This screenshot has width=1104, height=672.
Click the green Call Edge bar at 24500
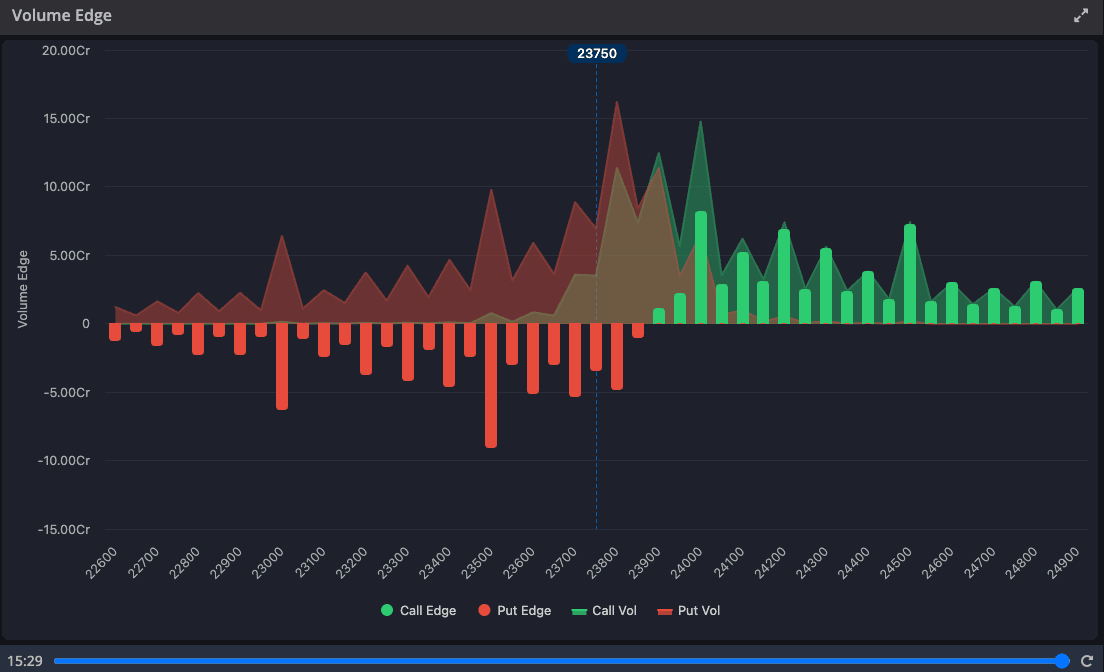coord(910,275)
